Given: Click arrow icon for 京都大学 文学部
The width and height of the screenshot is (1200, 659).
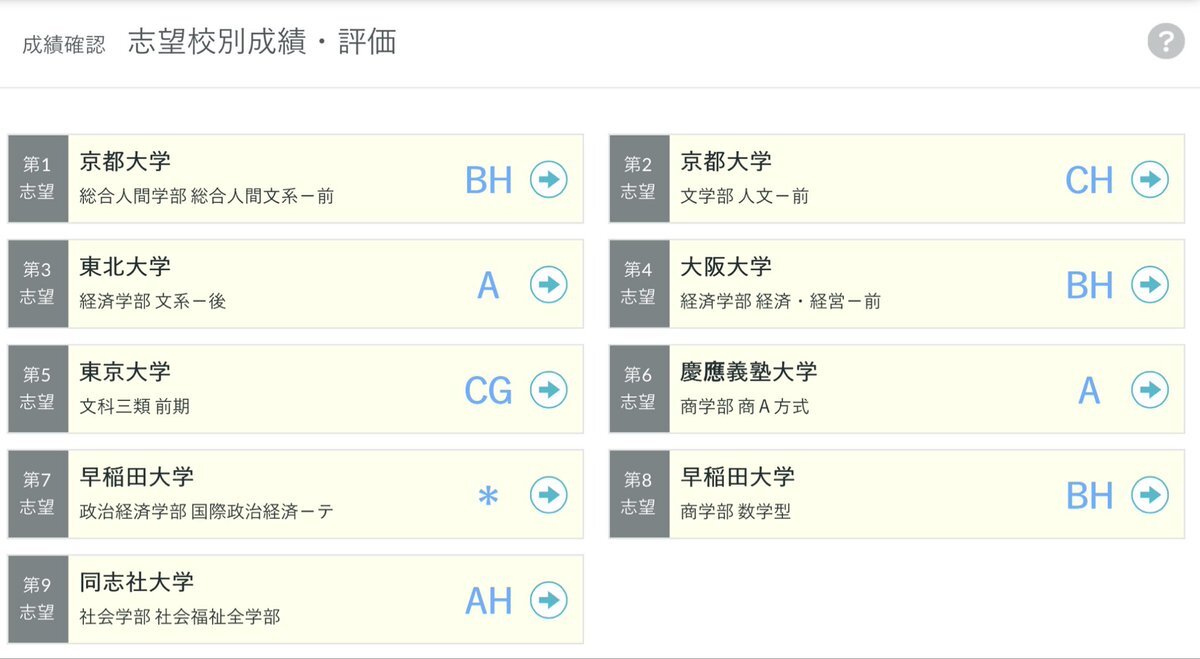Looking at the screenshot, I should point(1149,180).
